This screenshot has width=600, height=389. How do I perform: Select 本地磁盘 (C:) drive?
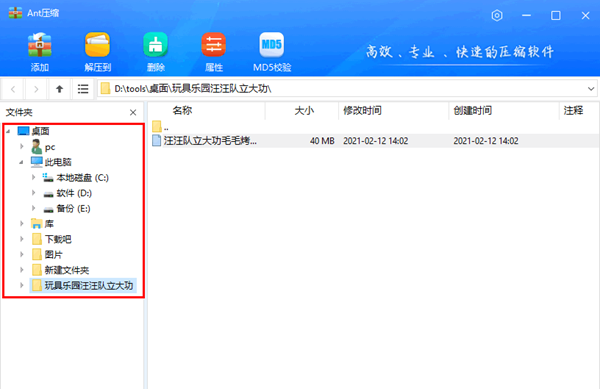tap(76, 178)
